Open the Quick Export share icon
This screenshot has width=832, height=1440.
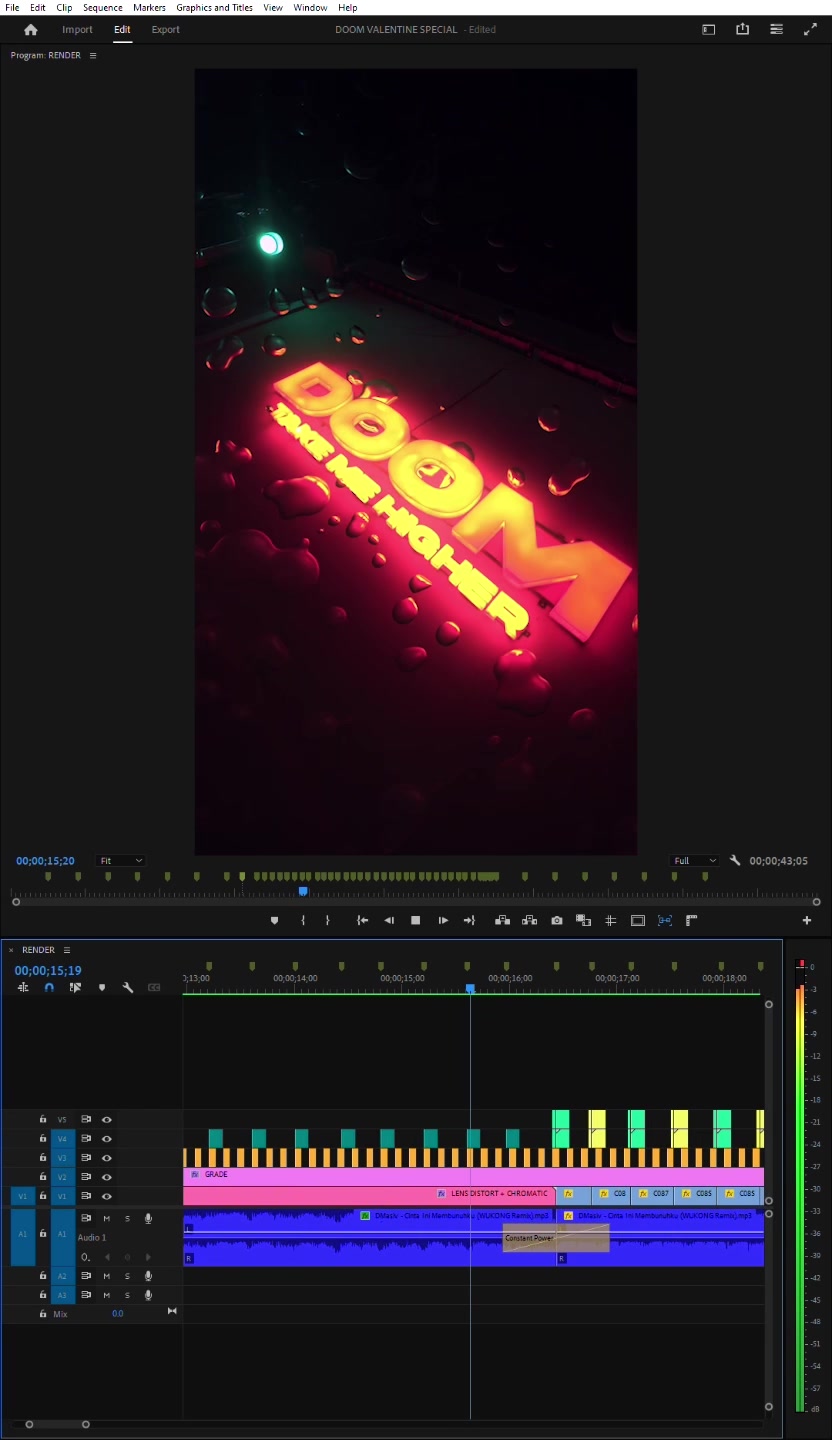click(x=742, y=29)
